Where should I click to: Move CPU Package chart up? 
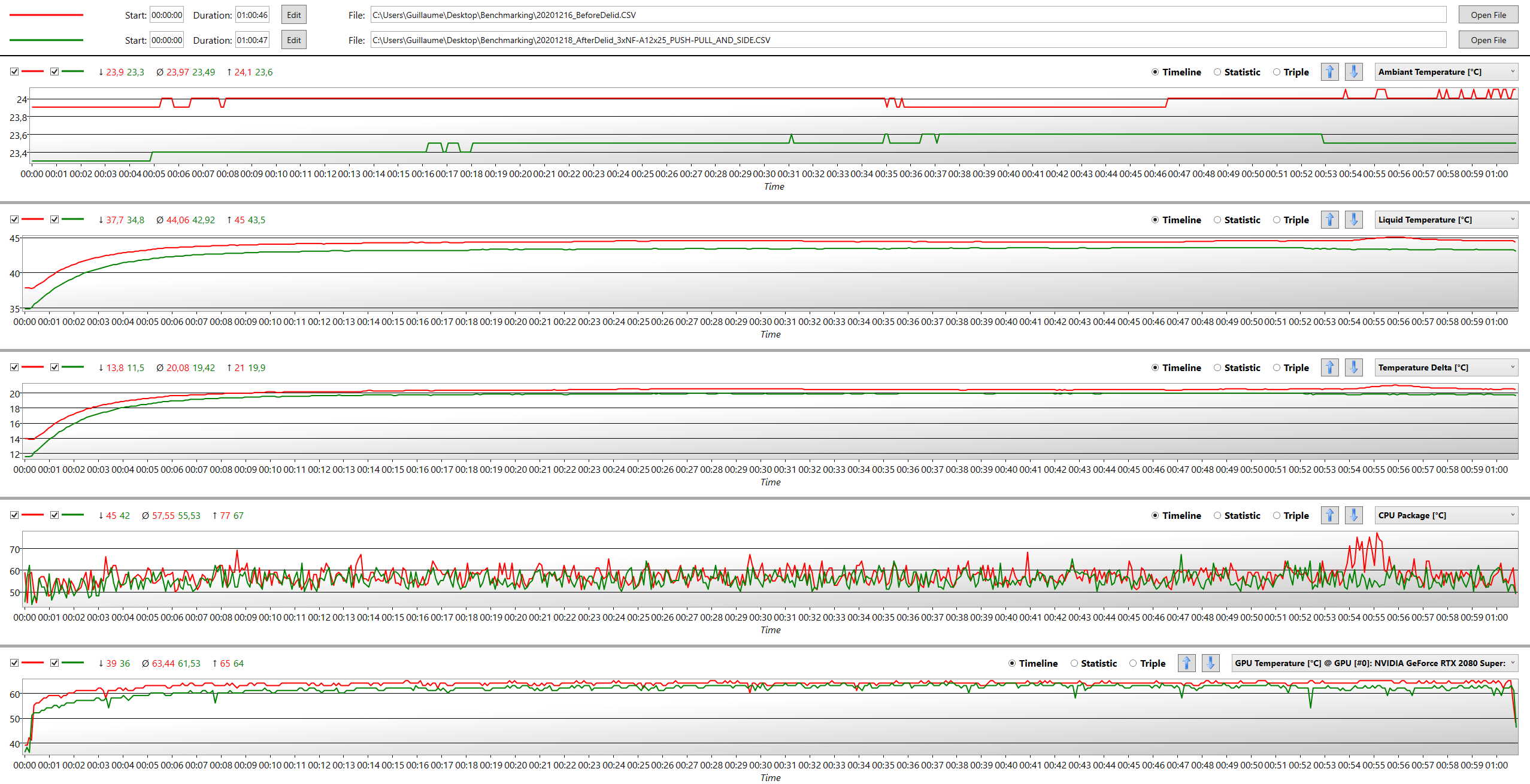click(1329, 515)
